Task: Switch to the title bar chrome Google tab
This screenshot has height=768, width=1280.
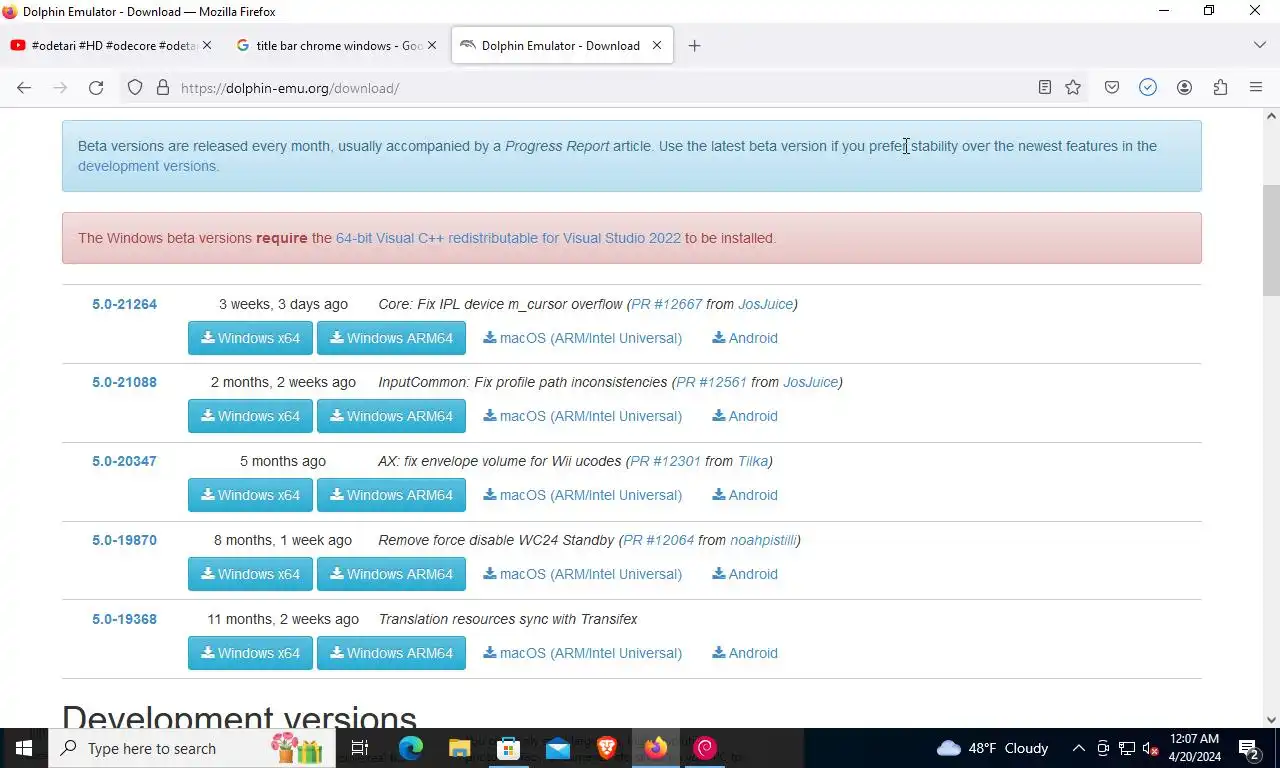Action: point(337,46)
